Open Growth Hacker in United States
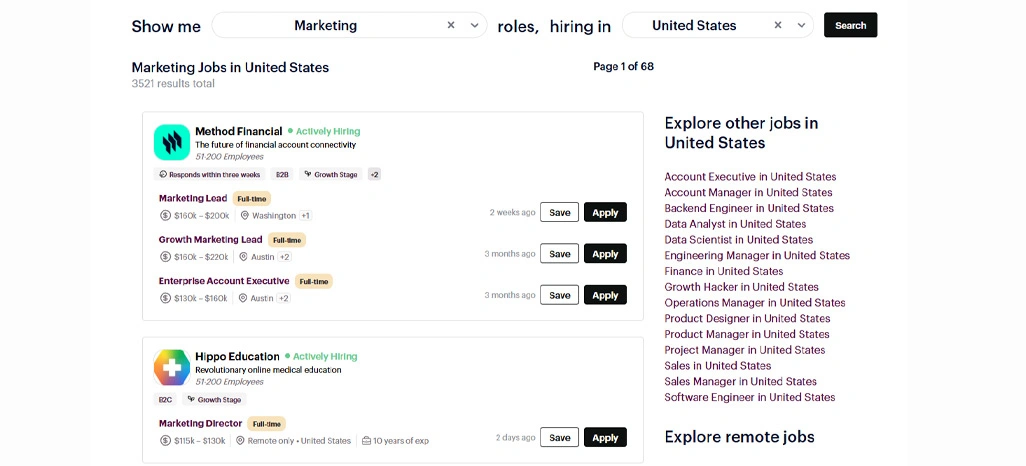 tap(741, 287)
